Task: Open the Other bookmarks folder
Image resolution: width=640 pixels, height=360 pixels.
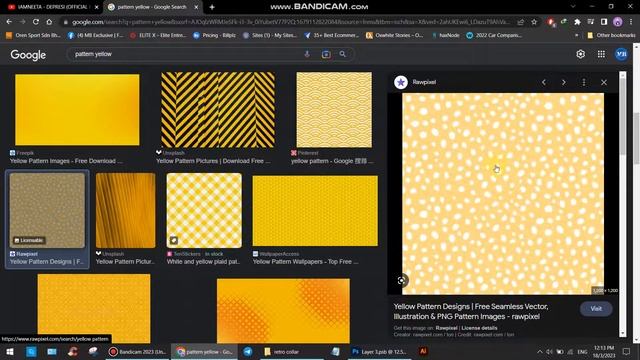Action: tap(611, 36)
